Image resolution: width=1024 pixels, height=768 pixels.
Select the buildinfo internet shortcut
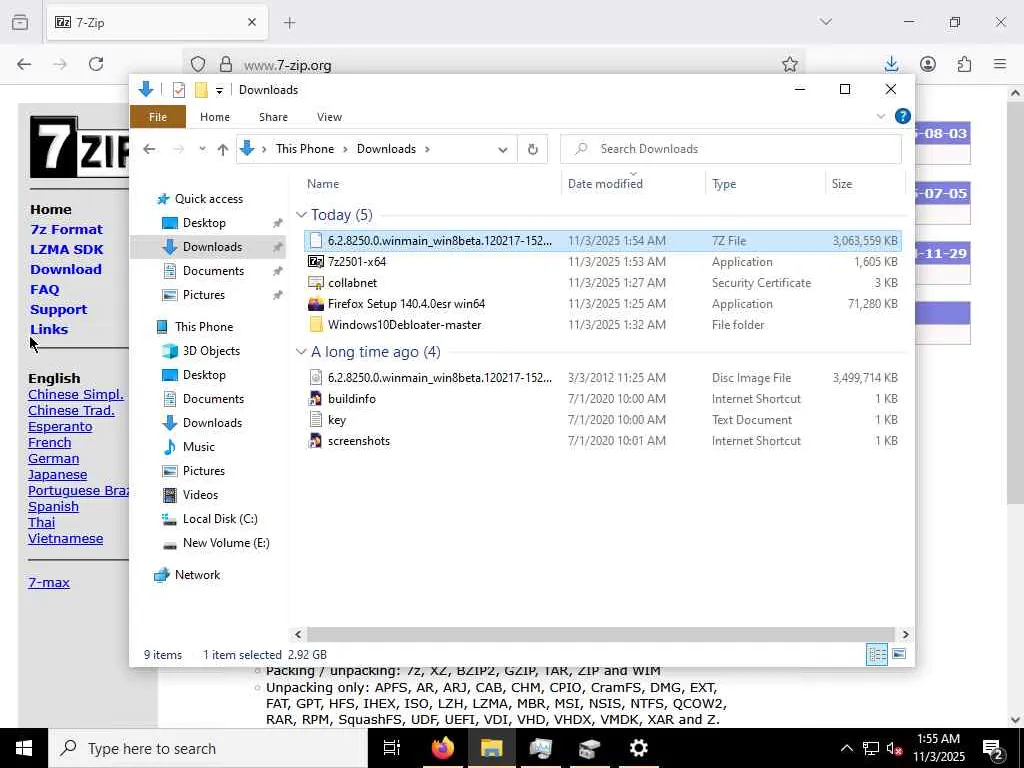click(x=603, y=398)
